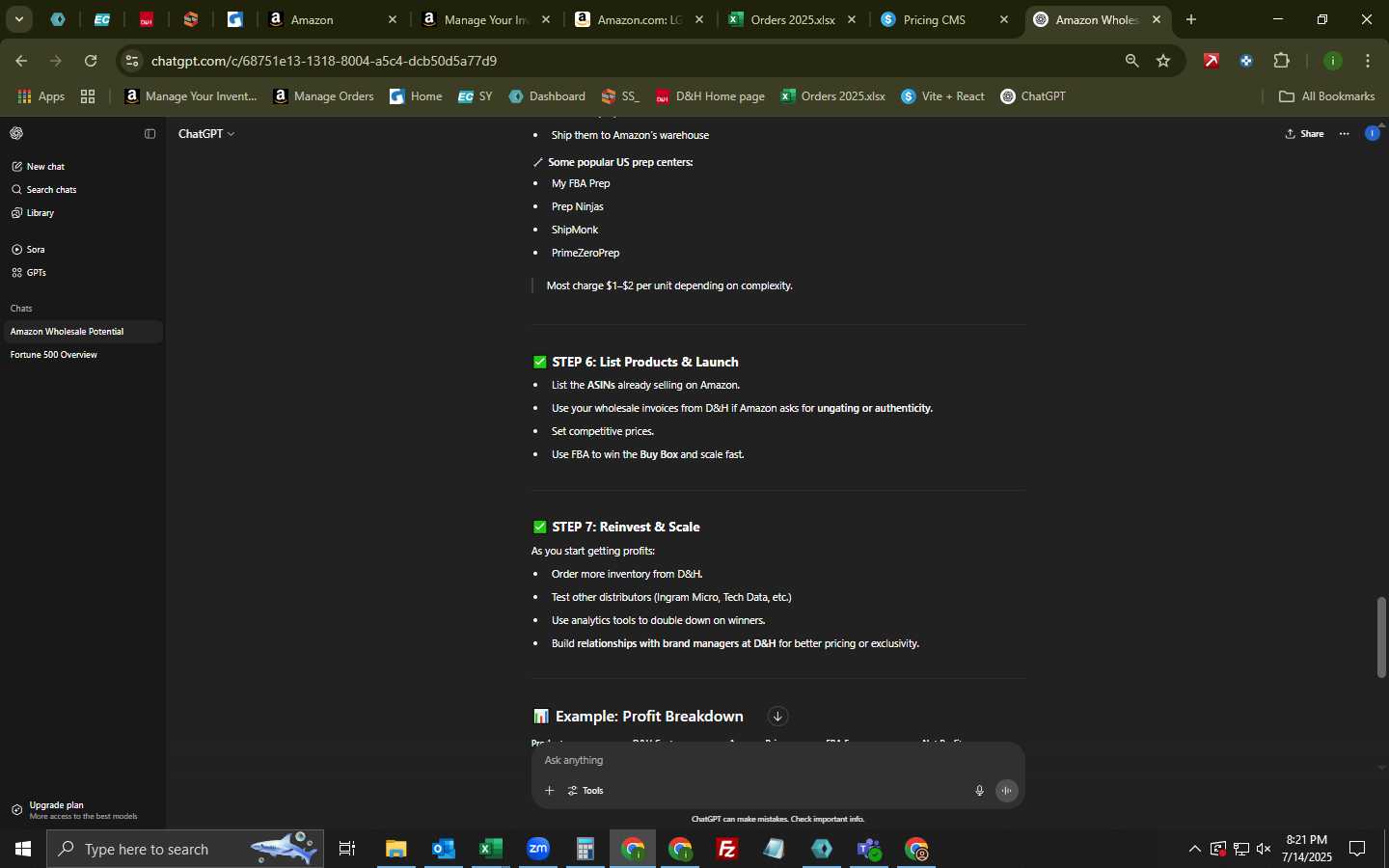Click the ChatGPT logo in sidebar

[16, 133]
